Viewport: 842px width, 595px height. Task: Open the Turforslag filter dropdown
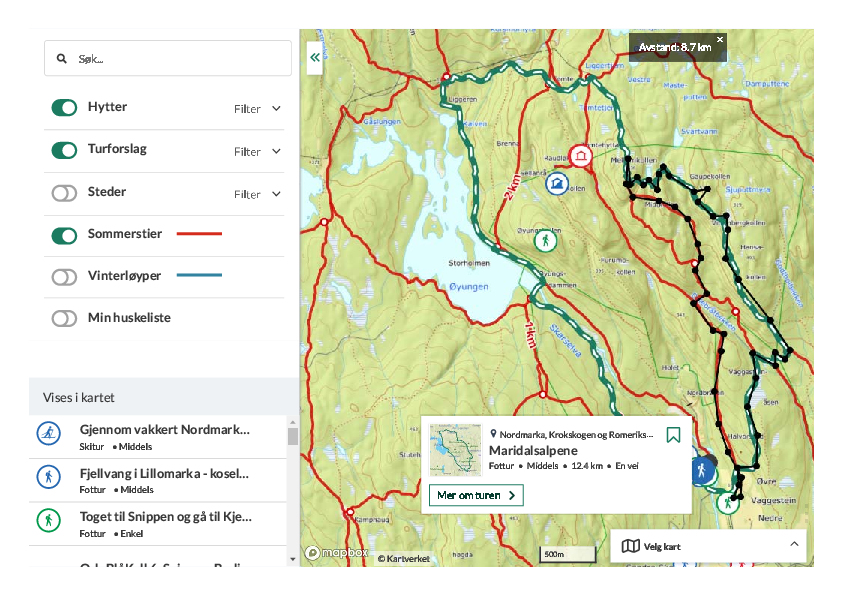click(258, 152)
